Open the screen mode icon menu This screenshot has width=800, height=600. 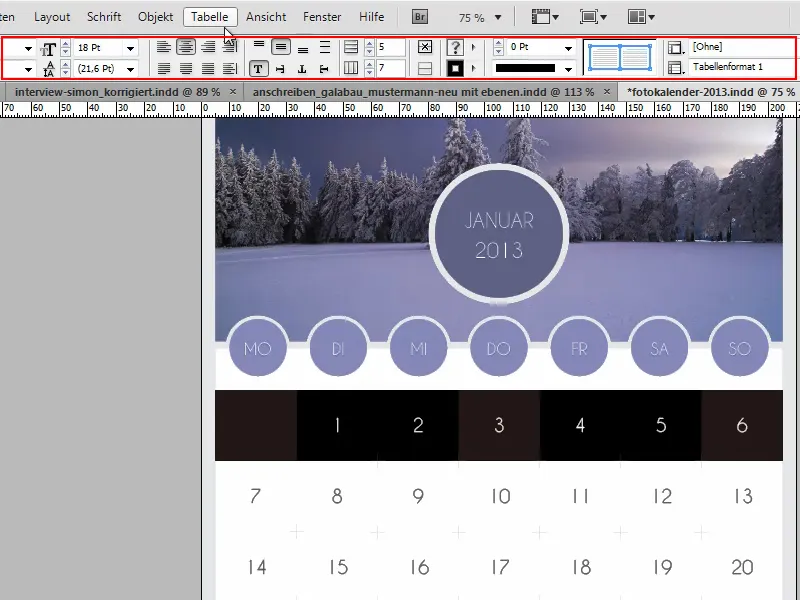593,17
